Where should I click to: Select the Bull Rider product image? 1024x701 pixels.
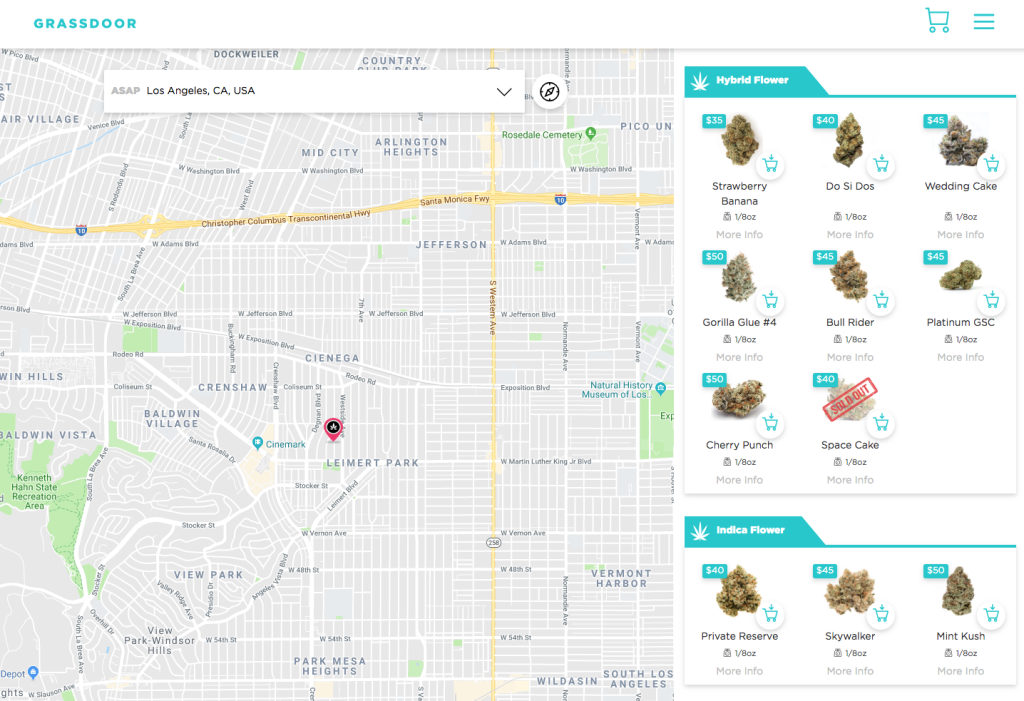coord(848,276)
